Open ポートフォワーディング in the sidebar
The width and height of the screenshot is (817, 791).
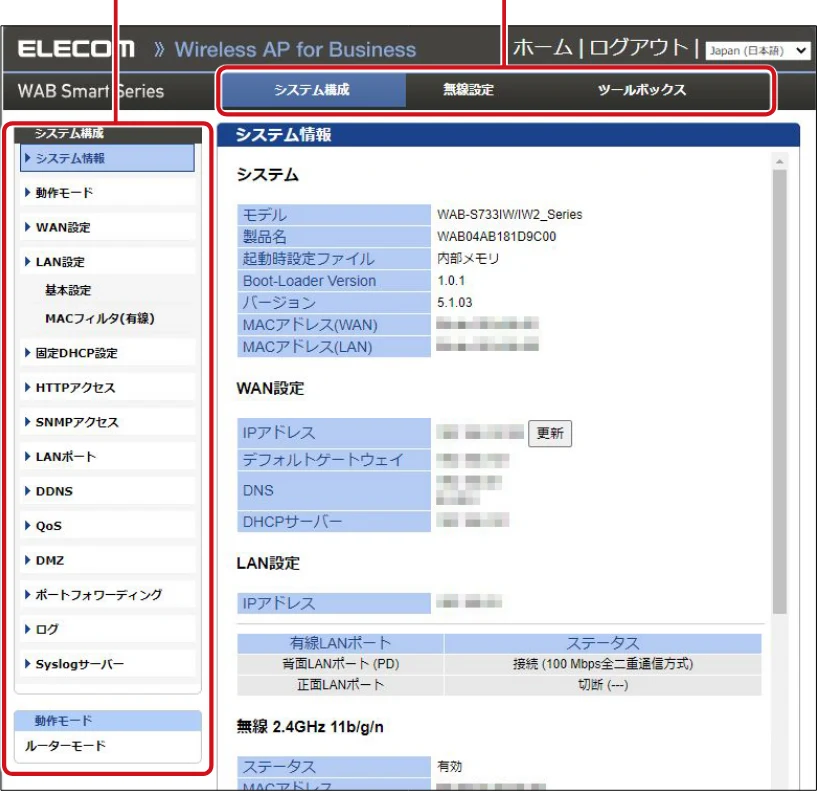(x=107, y=595)
